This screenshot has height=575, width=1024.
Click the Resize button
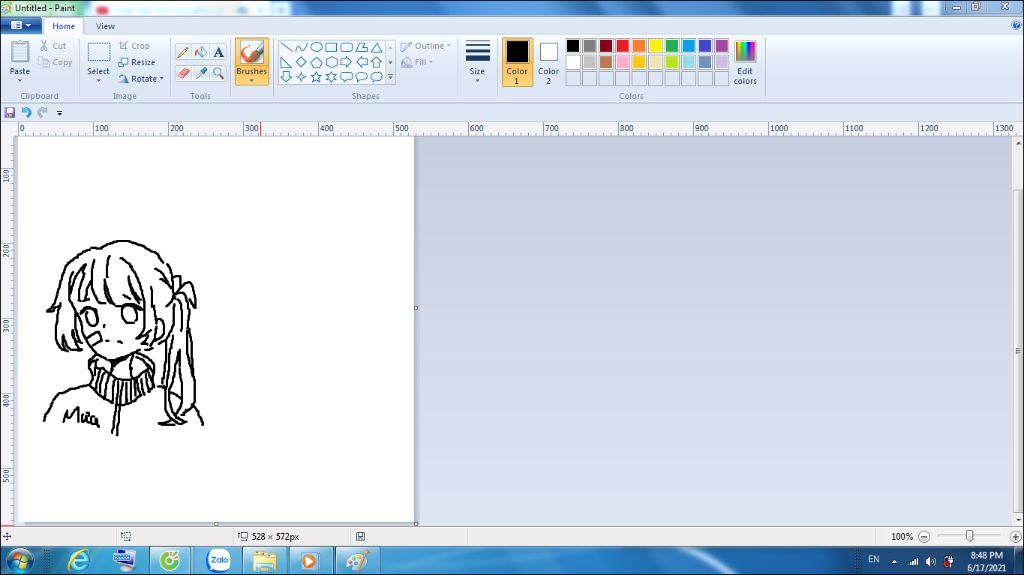click(137, 62)
